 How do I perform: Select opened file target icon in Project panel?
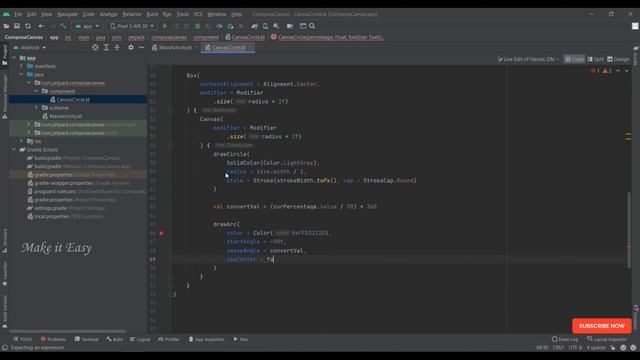[95, 48]
